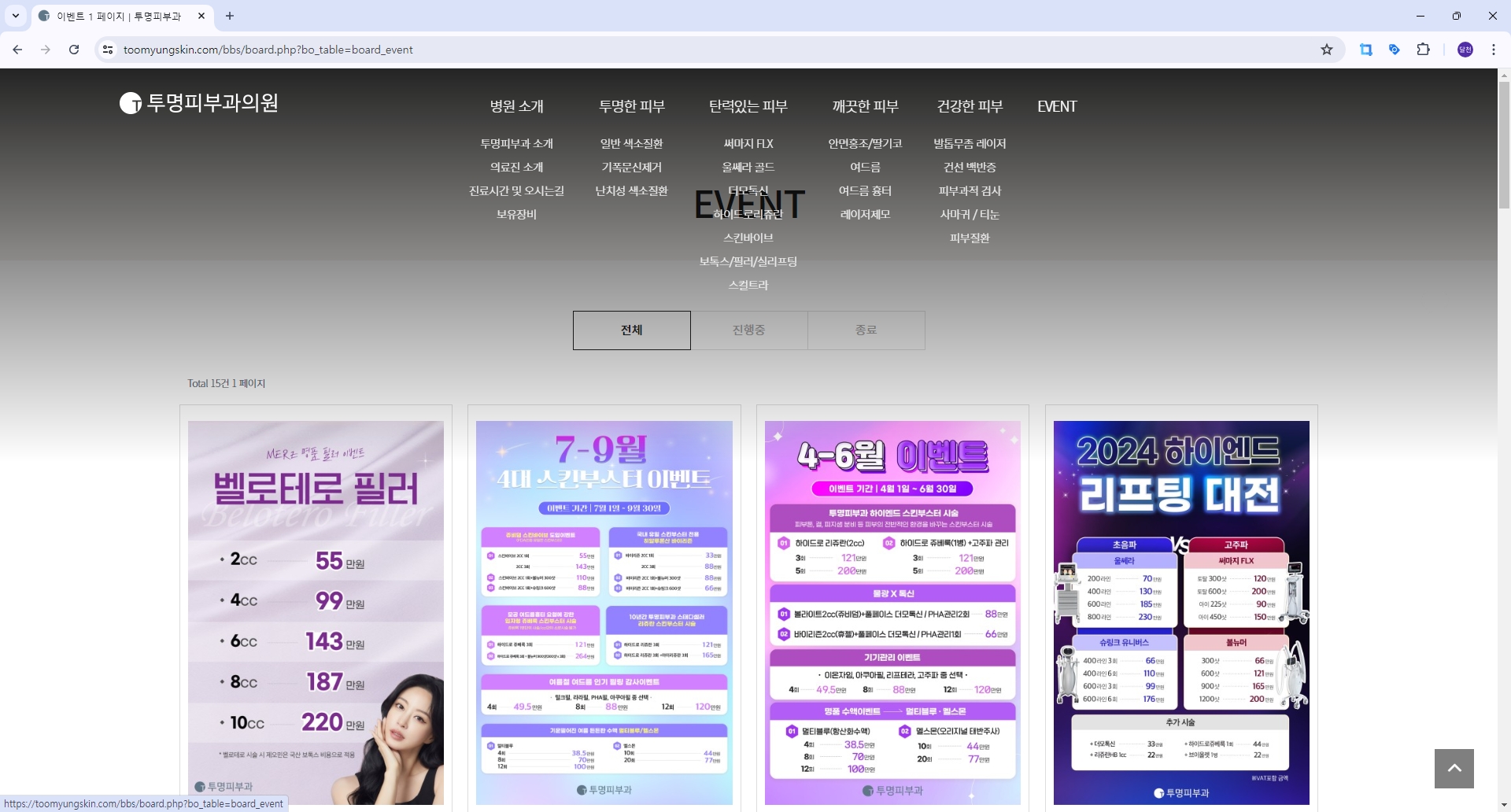Click the page reload icon
This screenshot has width=1511, height=812.
[x=73, y=49]
